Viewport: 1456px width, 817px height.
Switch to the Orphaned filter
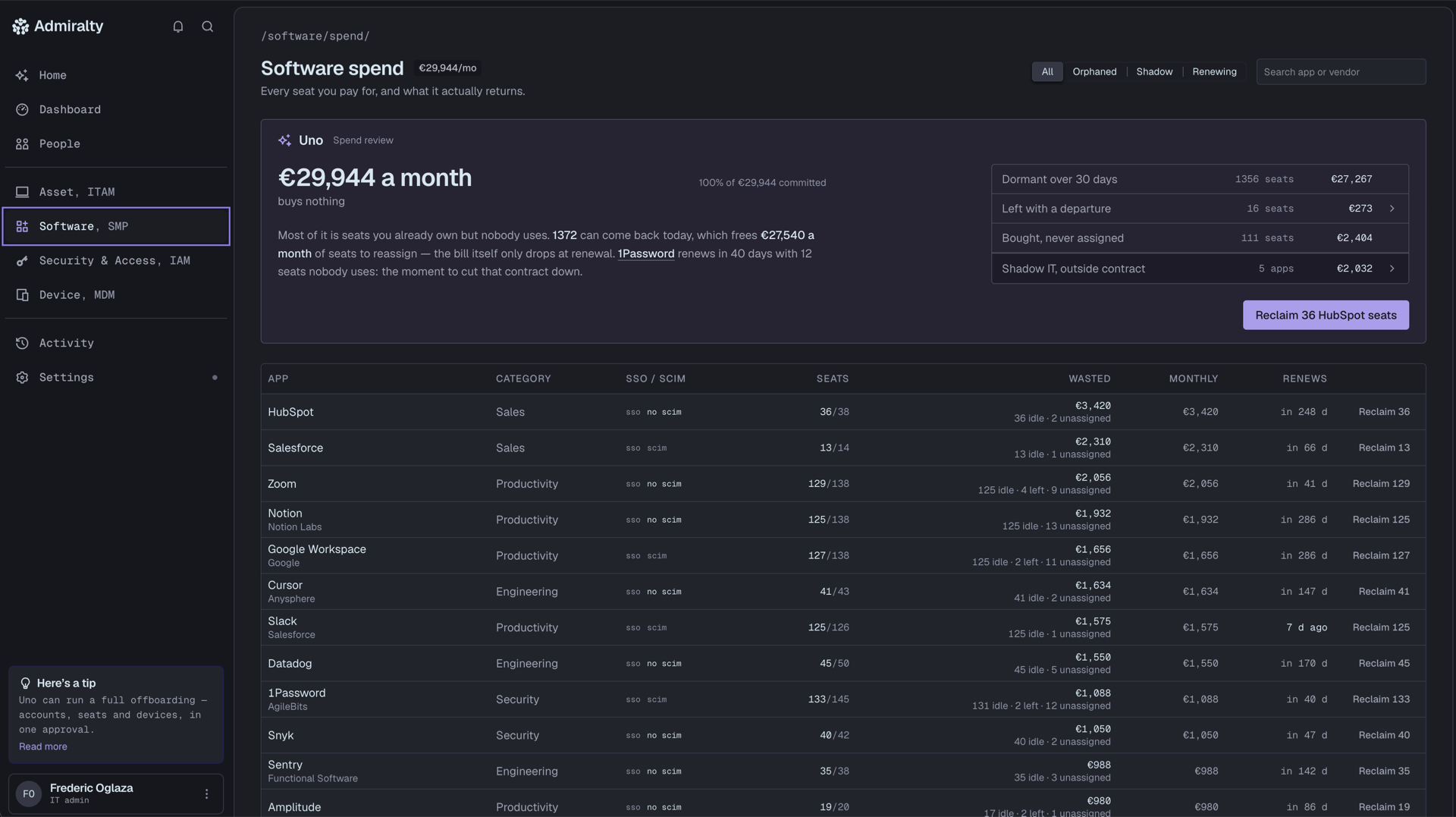1094,71
